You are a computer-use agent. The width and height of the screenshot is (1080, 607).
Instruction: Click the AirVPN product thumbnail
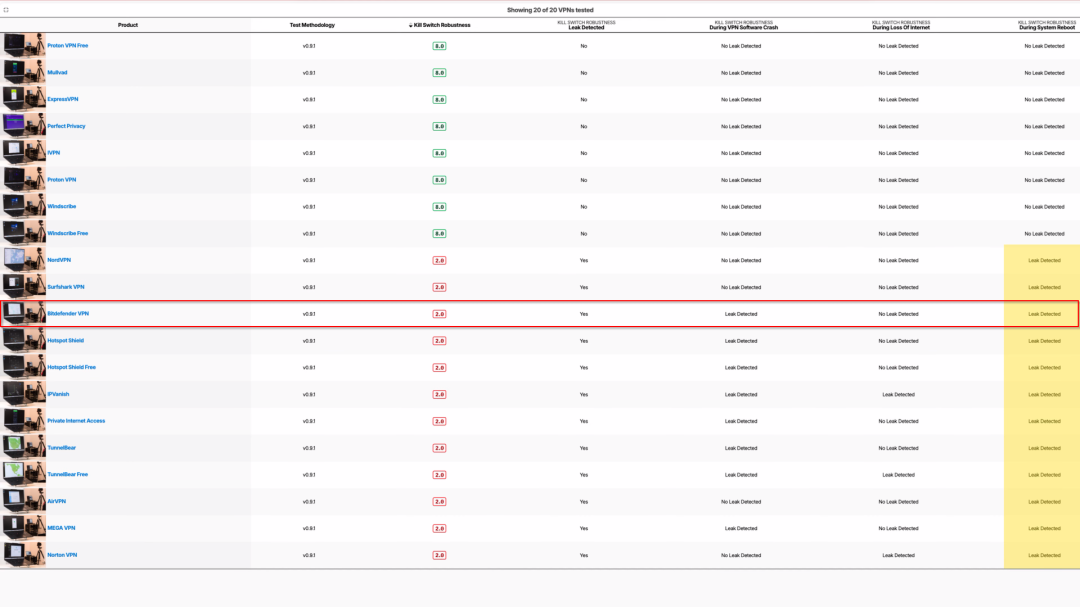(x=24, y=502)
